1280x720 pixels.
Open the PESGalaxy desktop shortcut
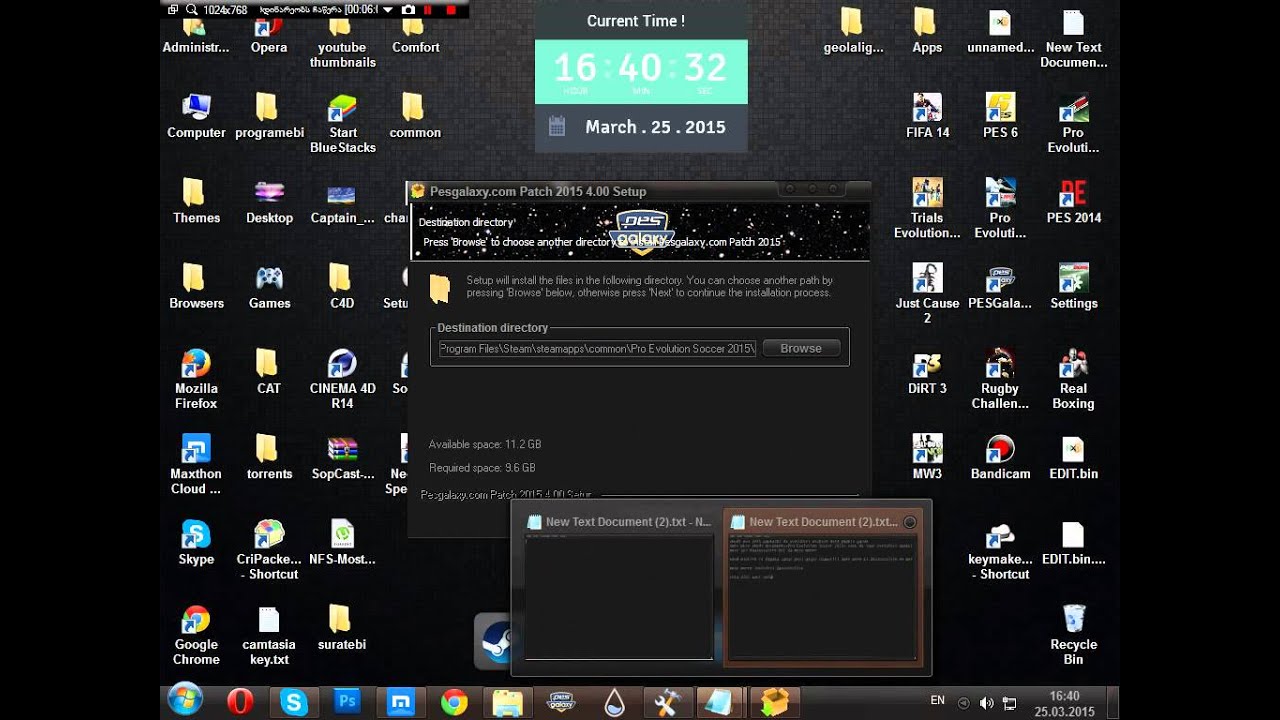[1000, 287]
